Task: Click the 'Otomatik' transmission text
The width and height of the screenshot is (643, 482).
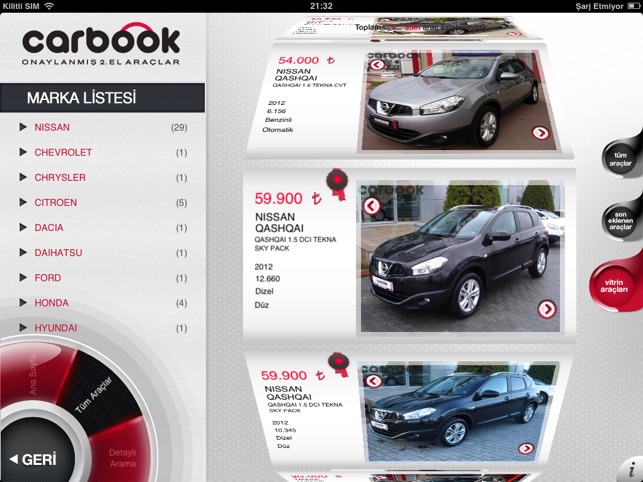Action: click(x=278, y=130)
